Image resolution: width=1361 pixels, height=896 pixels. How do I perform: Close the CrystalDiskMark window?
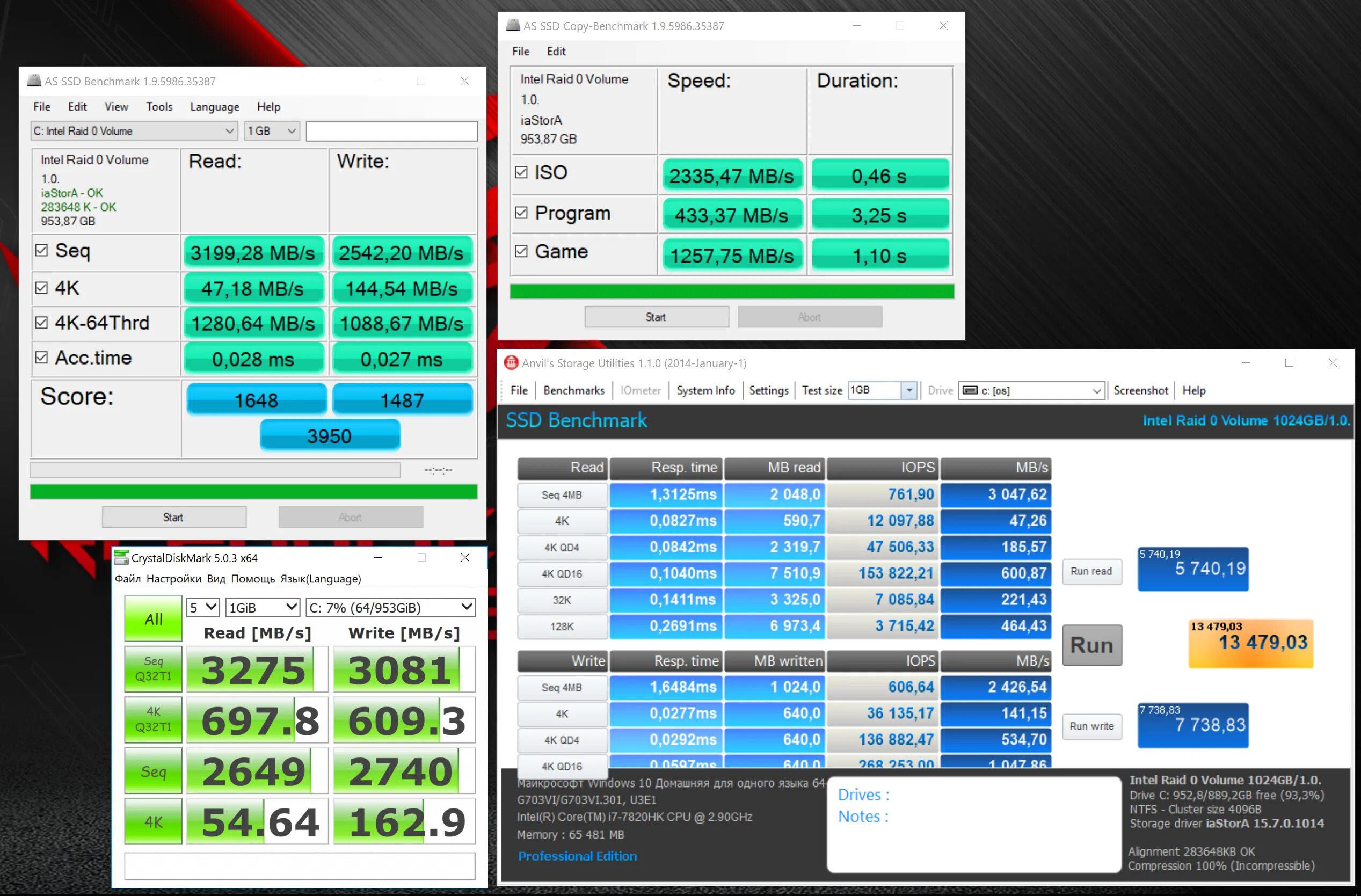(x=465, y=557)
